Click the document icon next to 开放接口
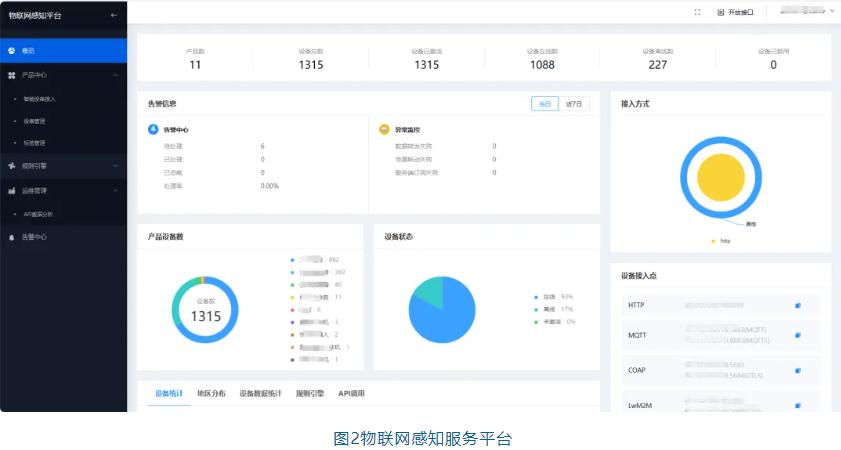This screenshot has height=450, width=841. click(721, 12)
